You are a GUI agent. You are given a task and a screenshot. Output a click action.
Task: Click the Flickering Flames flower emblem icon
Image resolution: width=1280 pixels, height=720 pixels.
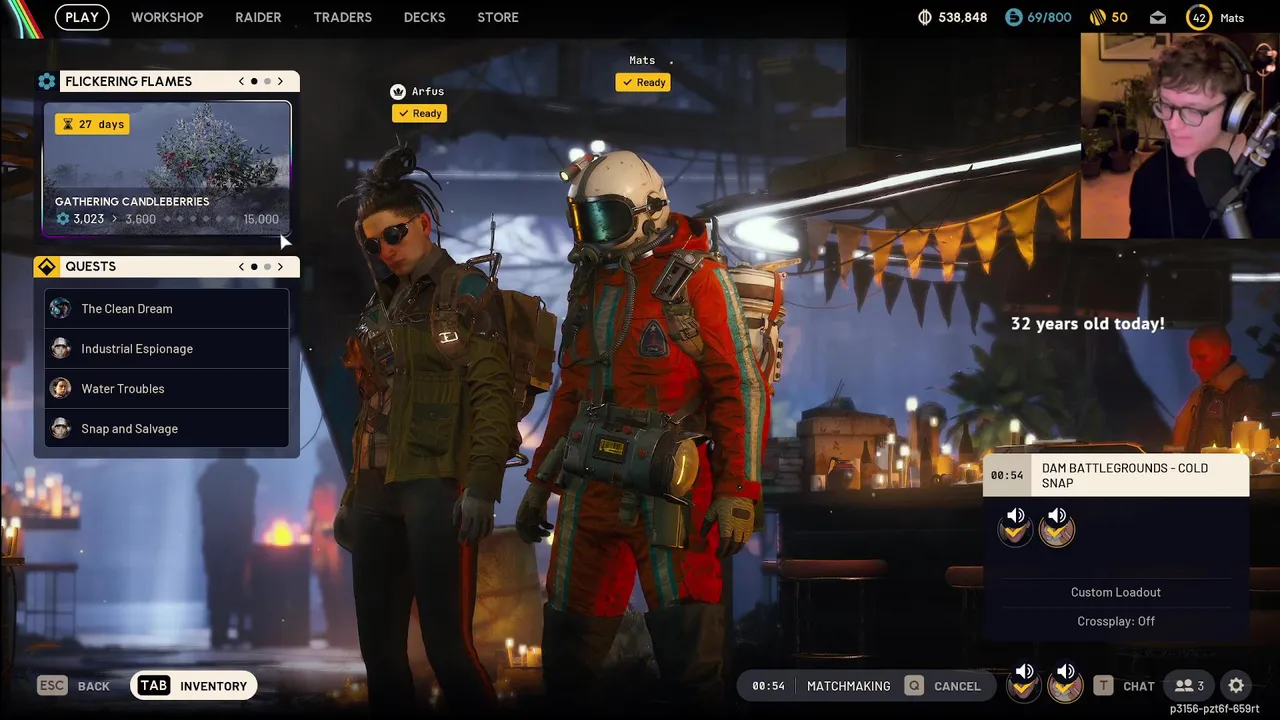[x=46, y=81]
